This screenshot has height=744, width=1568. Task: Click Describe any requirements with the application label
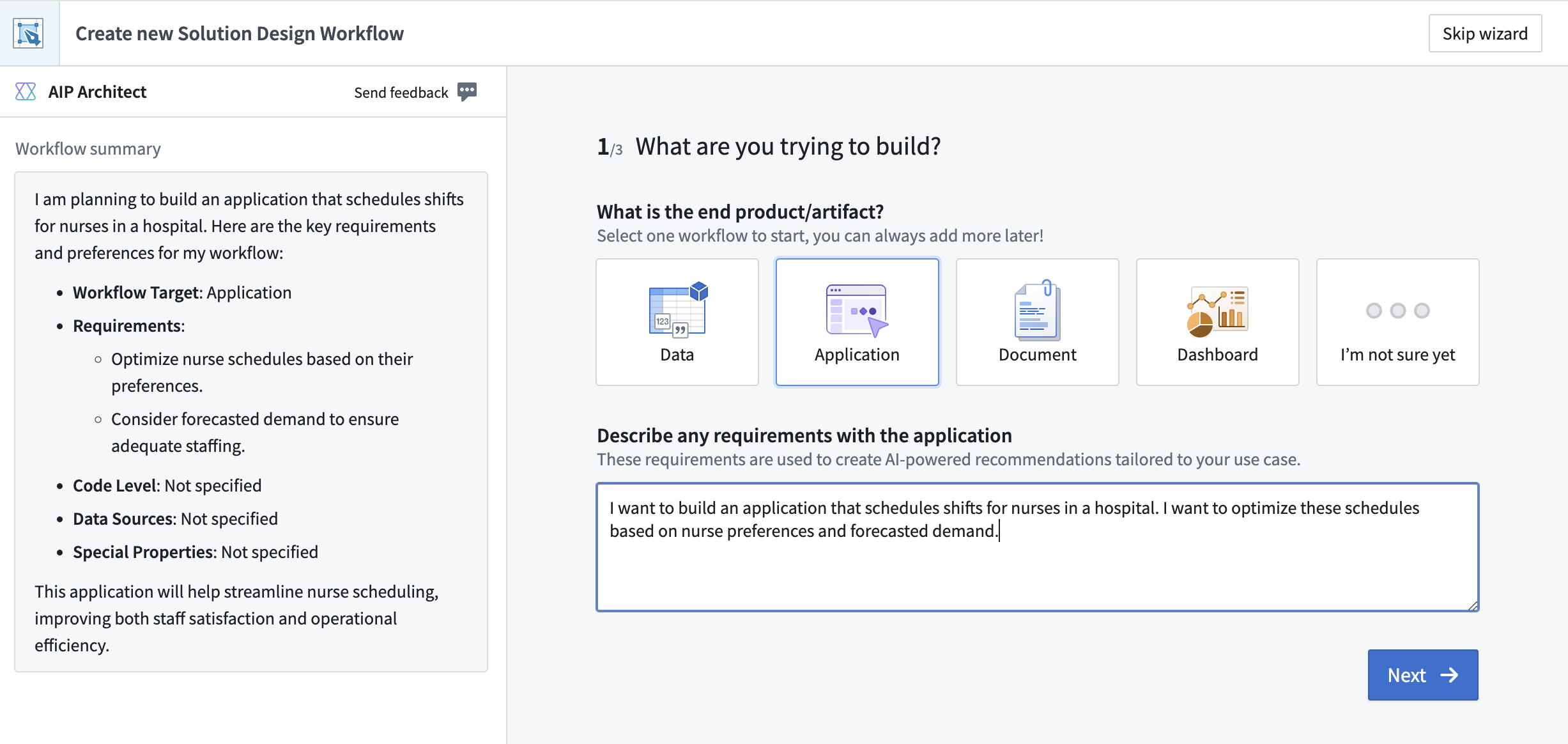click(x=804, y=435)
